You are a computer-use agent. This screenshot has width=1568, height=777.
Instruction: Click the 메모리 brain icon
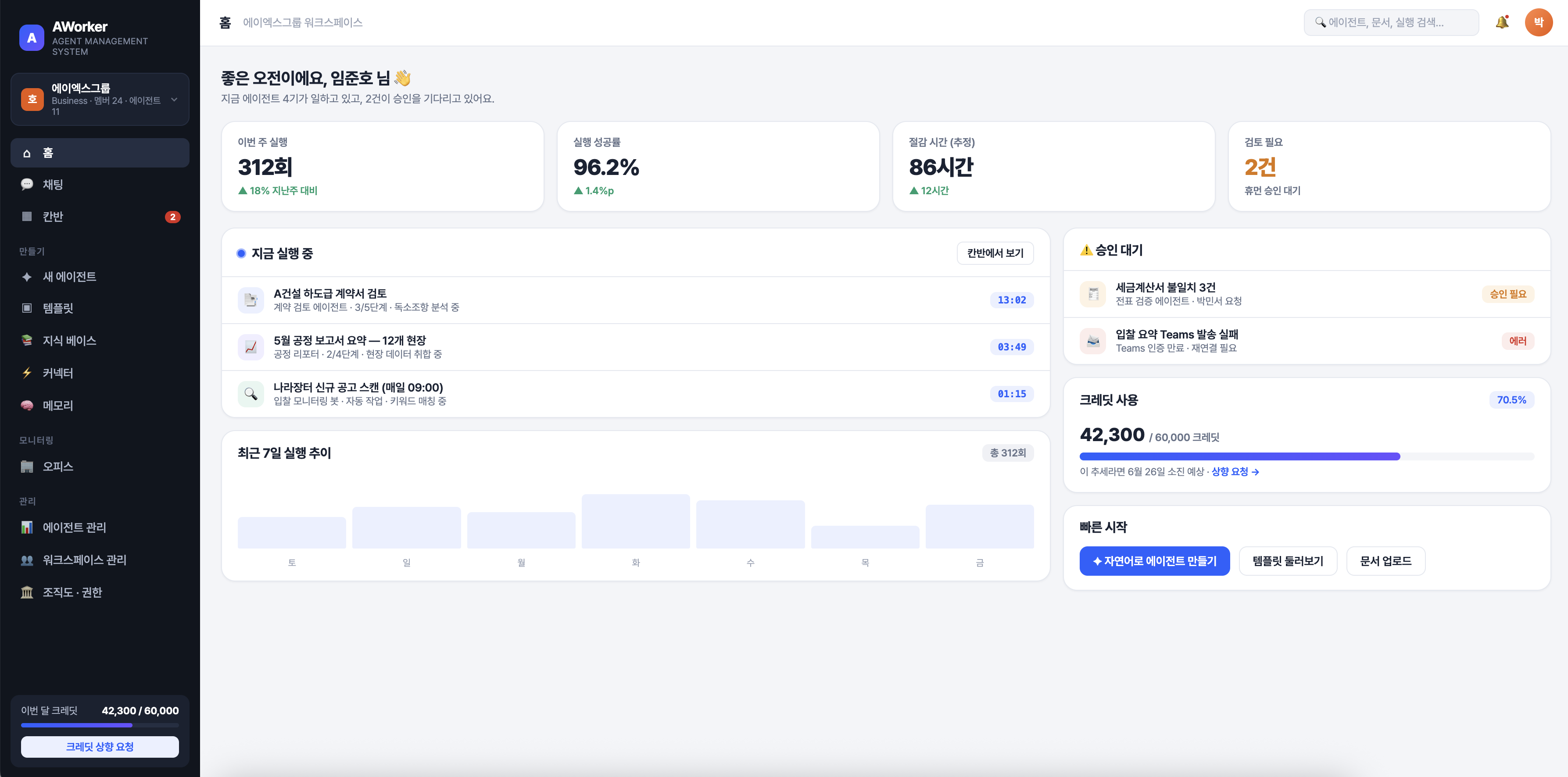[27, 405]
